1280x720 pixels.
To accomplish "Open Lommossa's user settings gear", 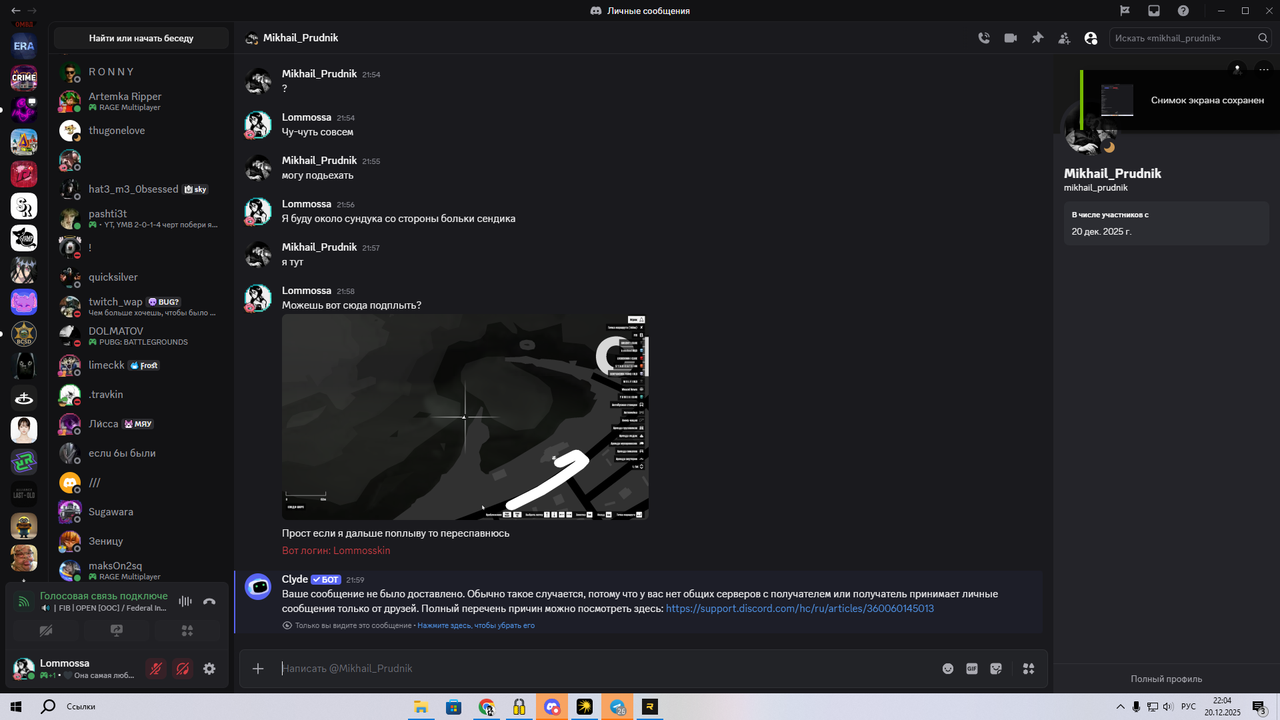I will click(x=209, y=668).
